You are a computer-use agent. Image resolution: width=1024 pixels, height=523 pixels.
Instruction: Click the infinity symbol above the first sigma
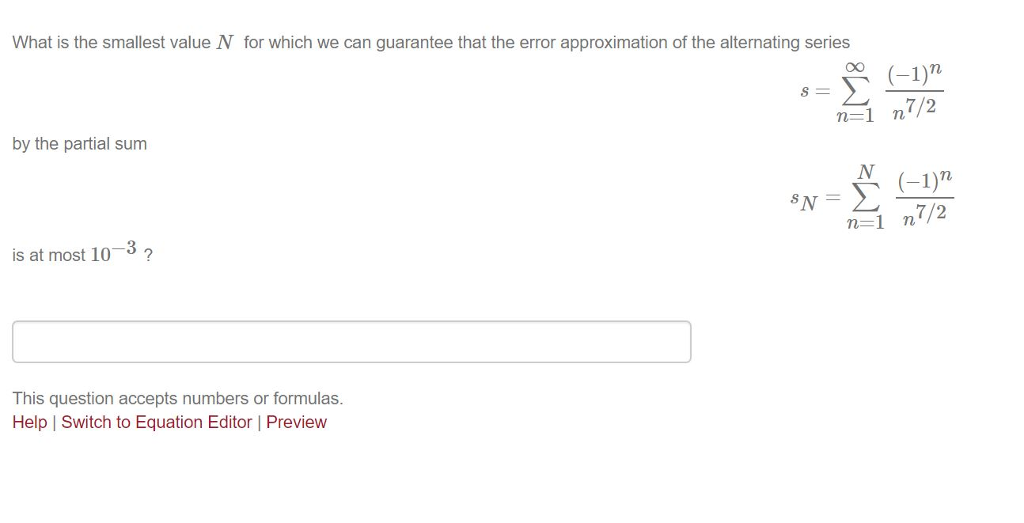coord(854,68)
